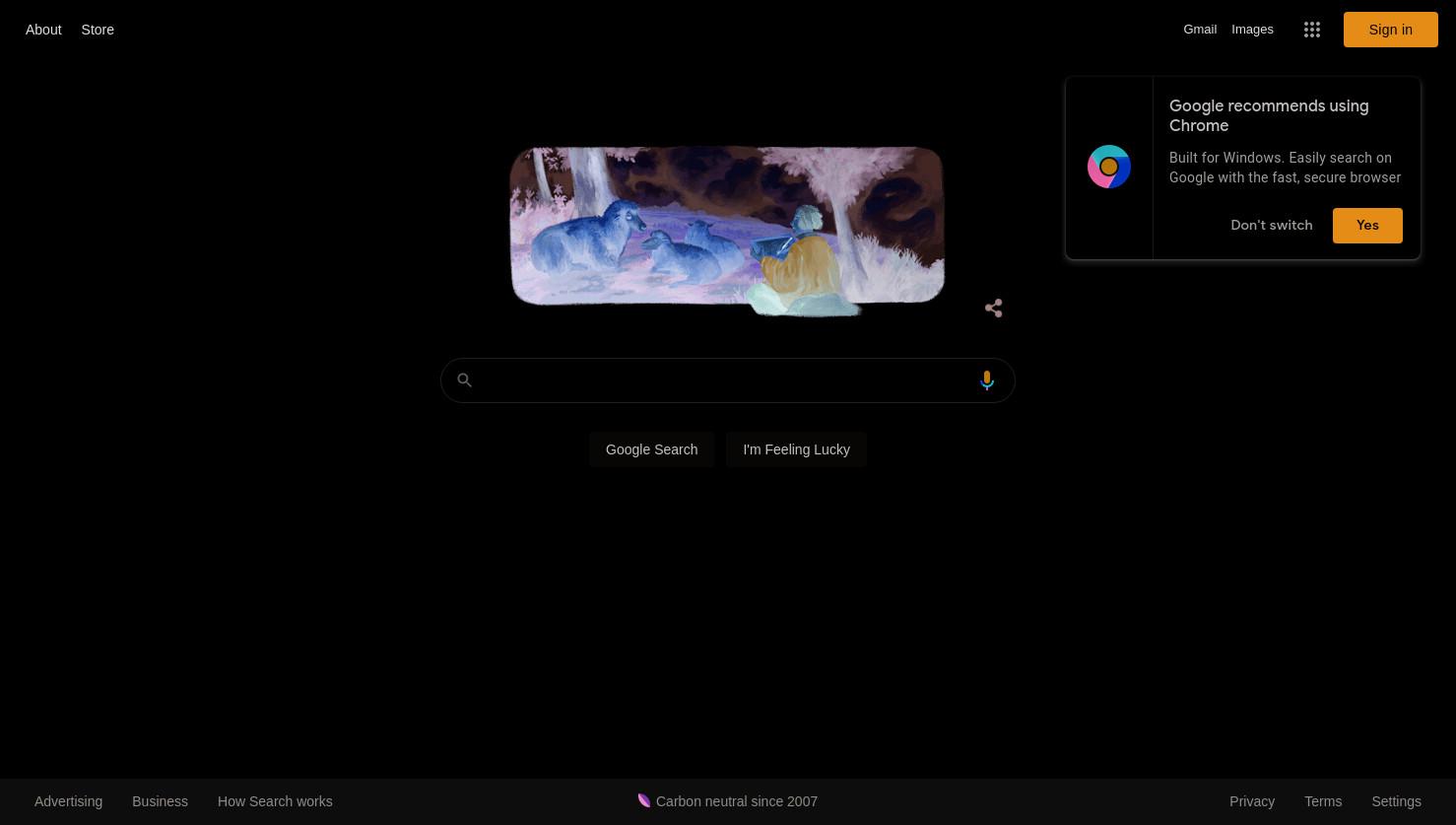Click the 'Built for Windows' description text
Viewport: 1456px width, 825px height.
point(1285,168)
